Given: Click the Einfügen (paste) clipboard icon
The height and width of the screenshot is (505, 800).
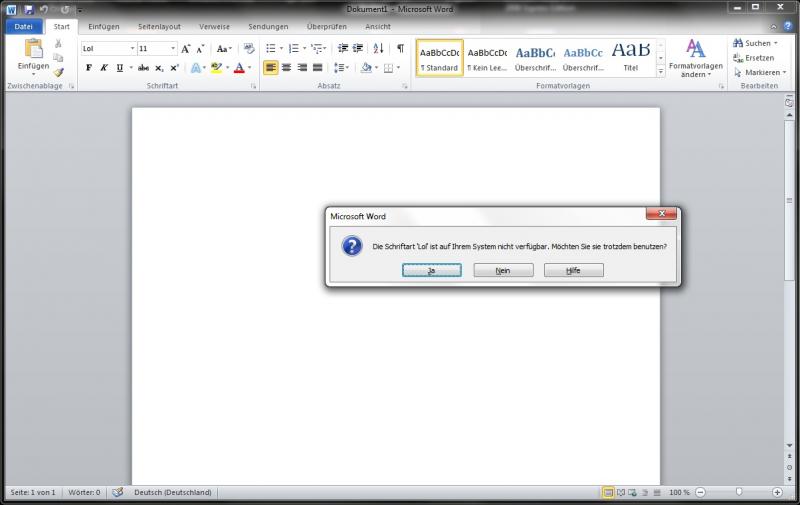Looking at the screenshot, I should click(33, 48).
